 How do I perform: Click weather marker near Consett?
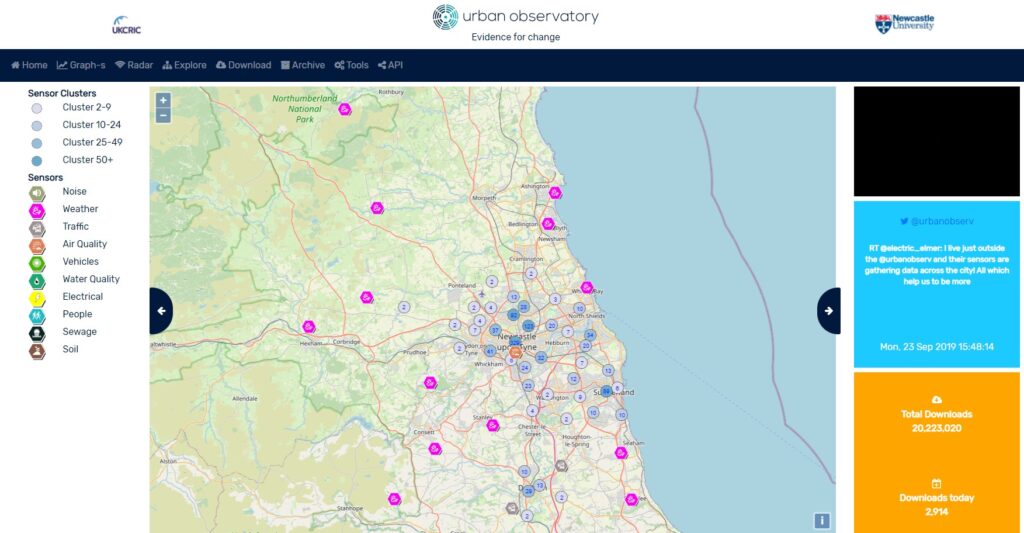(x=435, y=449)
